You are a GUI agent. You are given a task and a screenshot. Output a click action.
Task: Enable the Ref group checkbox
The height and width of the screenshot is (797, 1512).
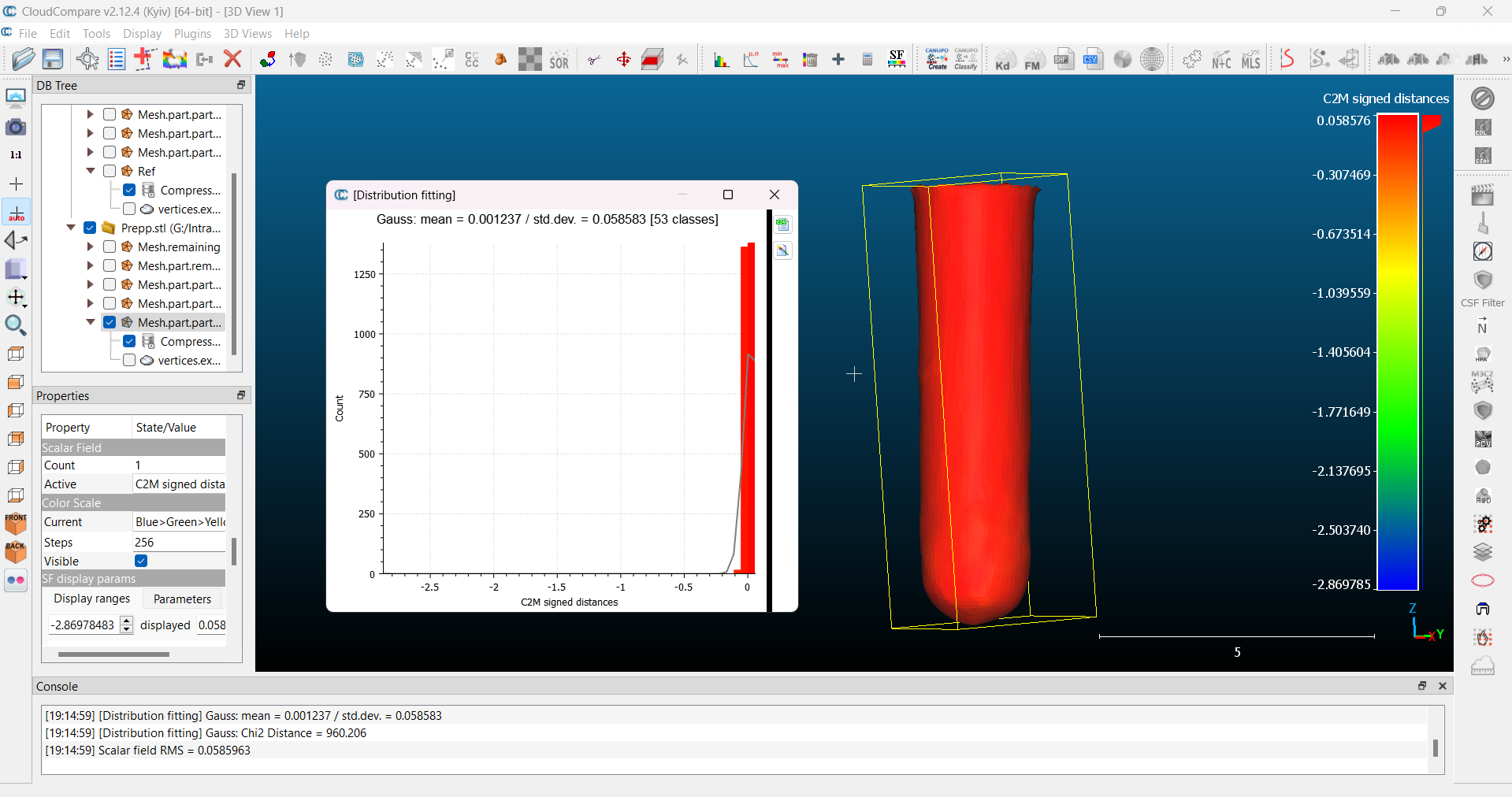click(110, 171)
